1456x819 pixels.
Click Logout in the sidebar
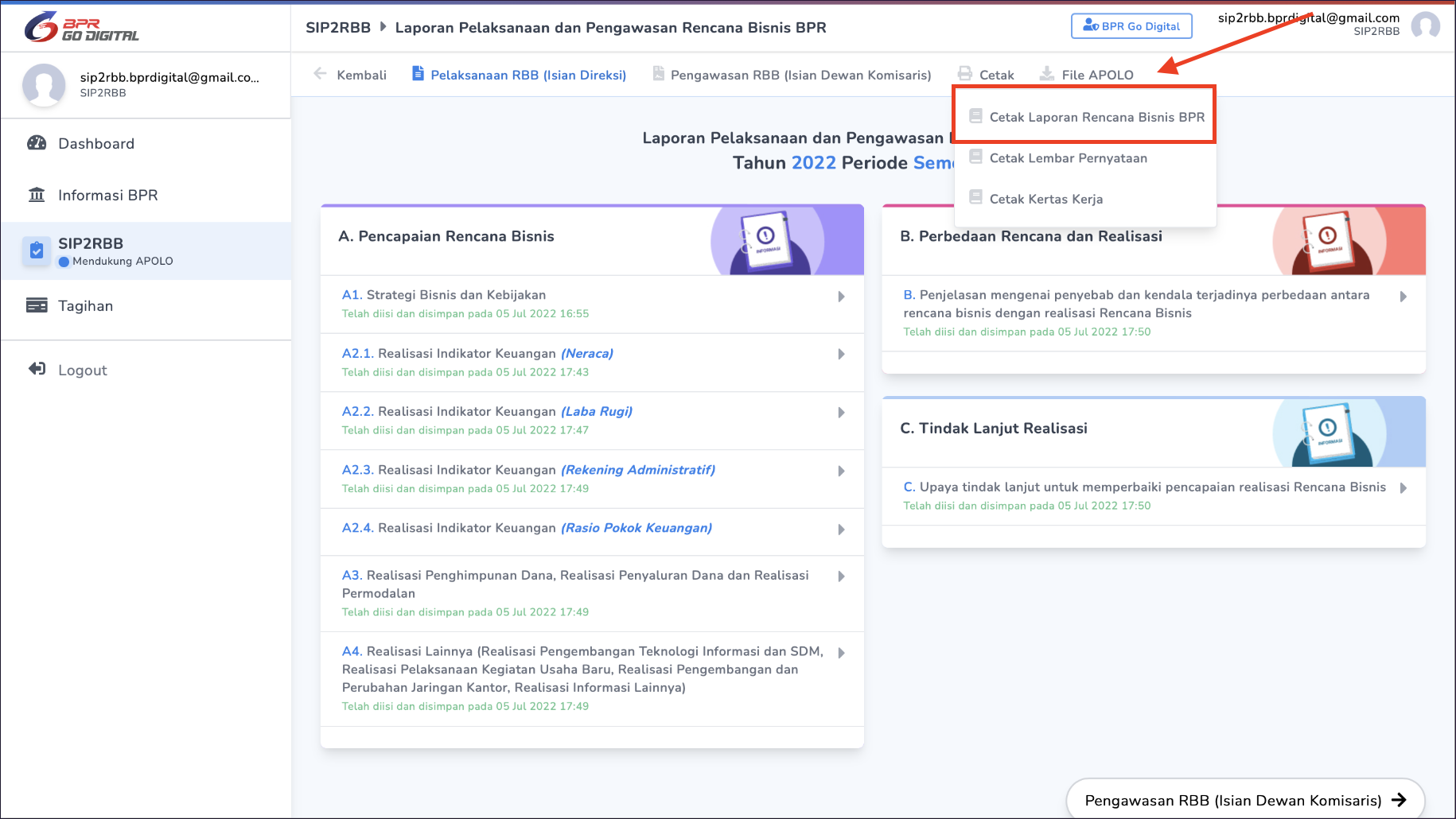click(146, 370)
